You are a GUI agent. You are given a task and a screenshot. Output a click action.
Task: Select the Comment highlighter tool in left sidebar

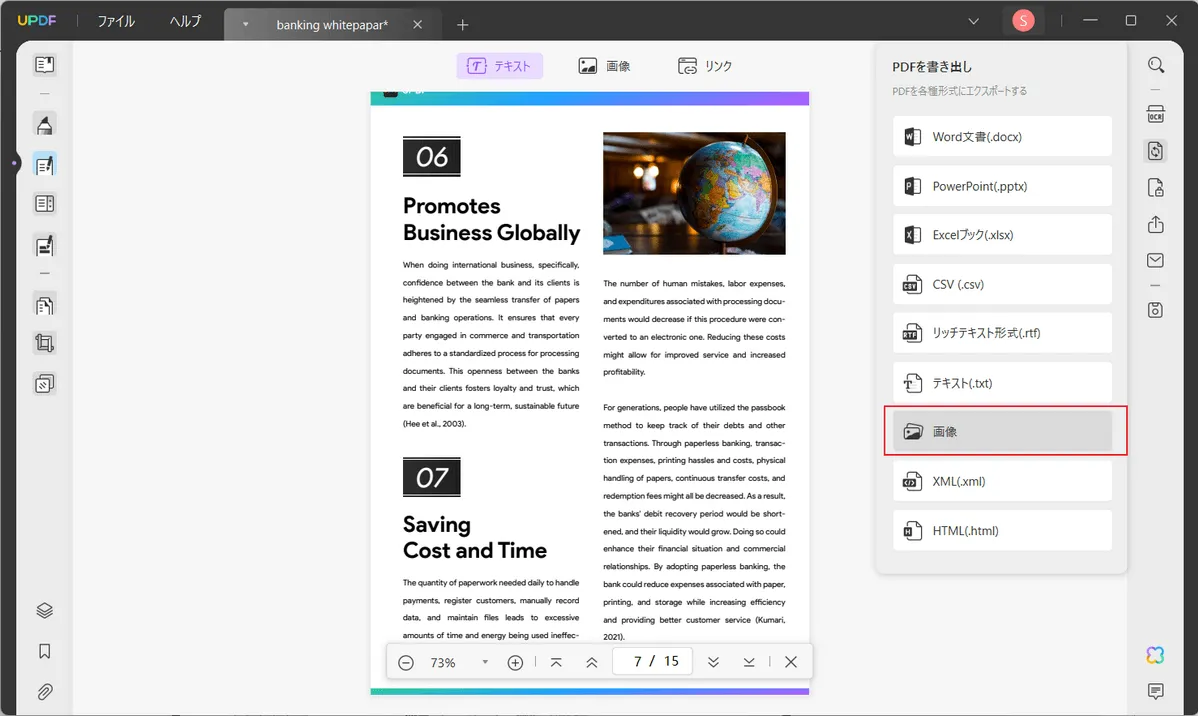pyautogui.click(x=44, y=125)
